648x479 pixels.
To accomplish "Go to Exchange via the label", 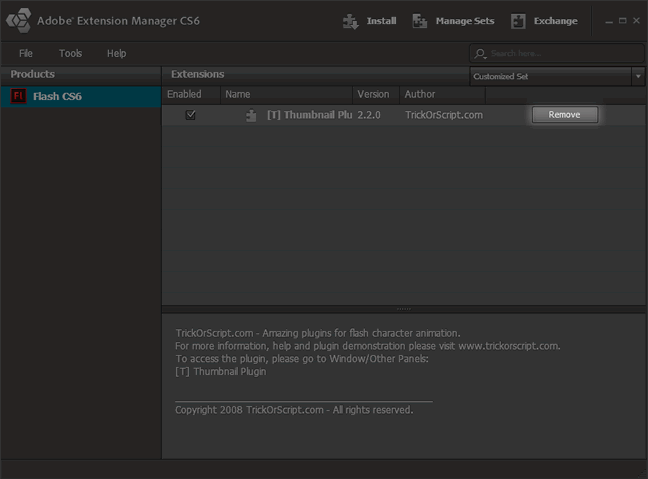I will click(x=555, y=21).
